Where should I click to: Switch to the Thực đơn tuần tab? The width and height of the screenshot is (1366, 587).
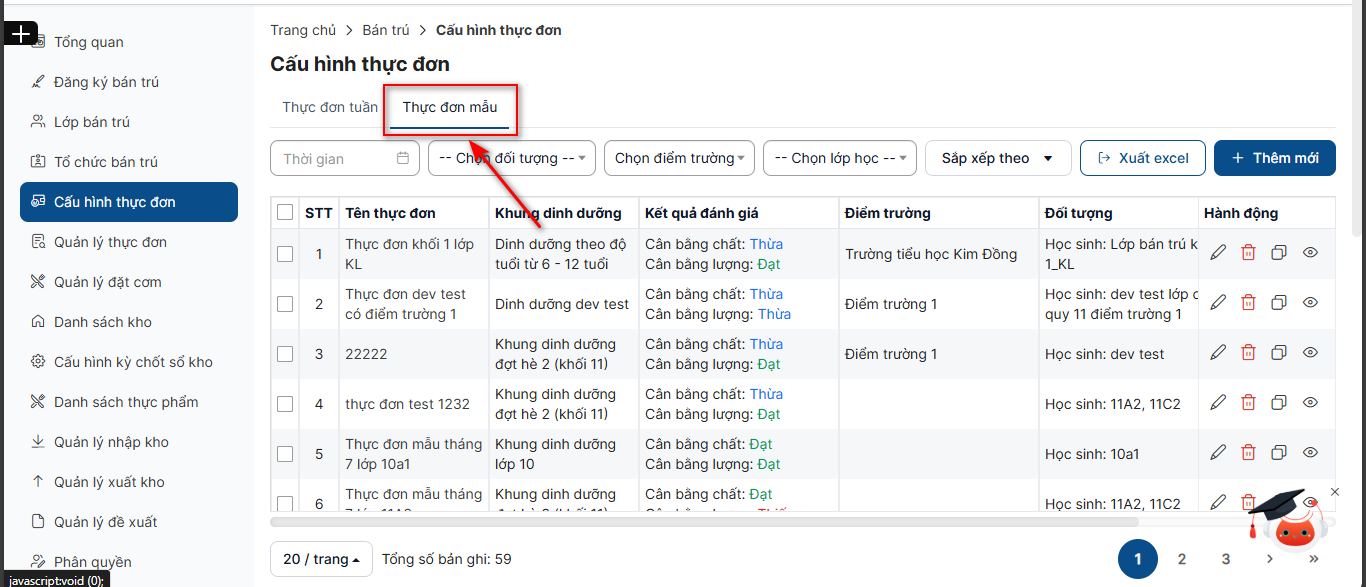[330, 108]
